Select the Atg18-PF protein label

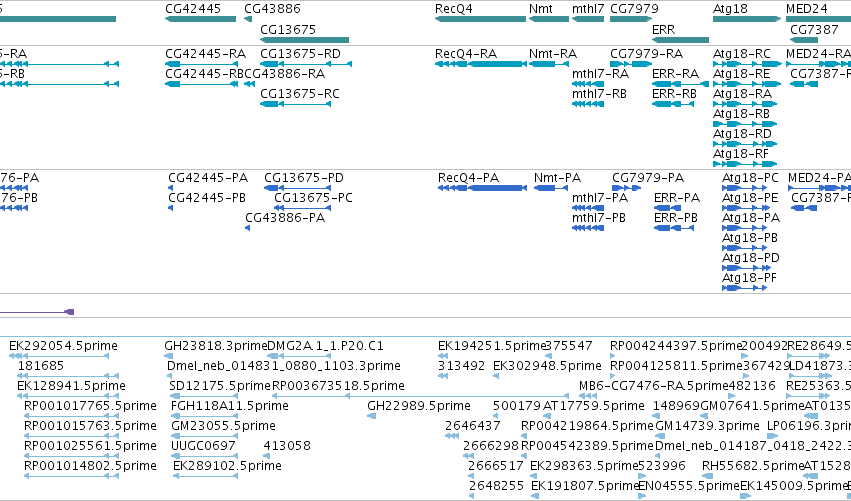click(750, 277)
